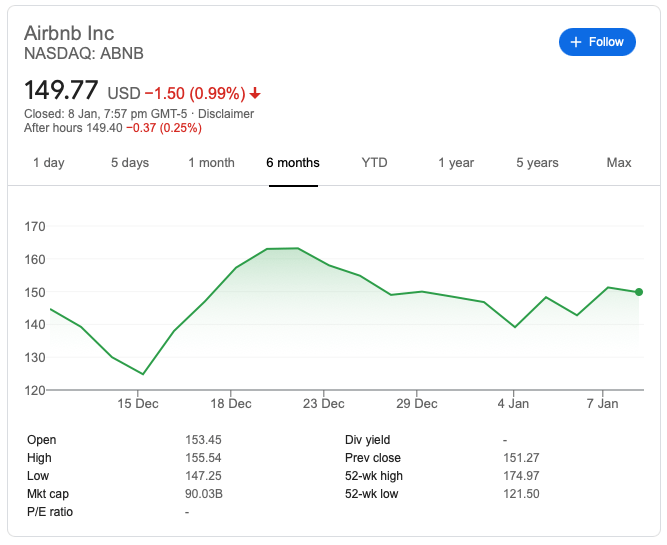Click the Mkt cap value 90.03B
Screen dimensions: 667x545
204,494
